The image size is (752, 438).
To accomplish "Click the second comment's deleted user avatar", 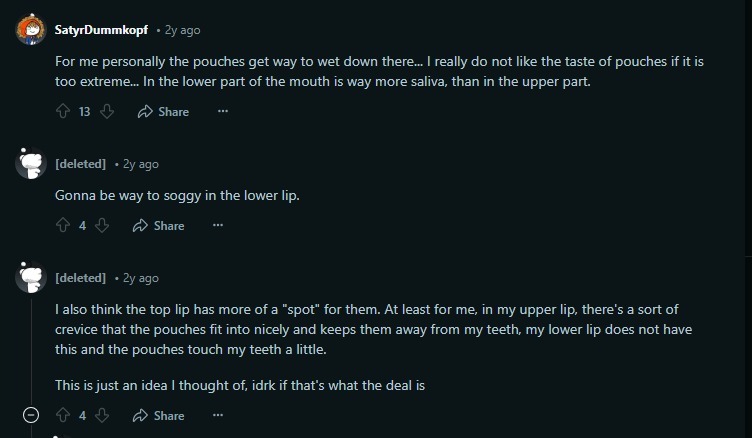I will pyautogui.click(x=31, y=164).
